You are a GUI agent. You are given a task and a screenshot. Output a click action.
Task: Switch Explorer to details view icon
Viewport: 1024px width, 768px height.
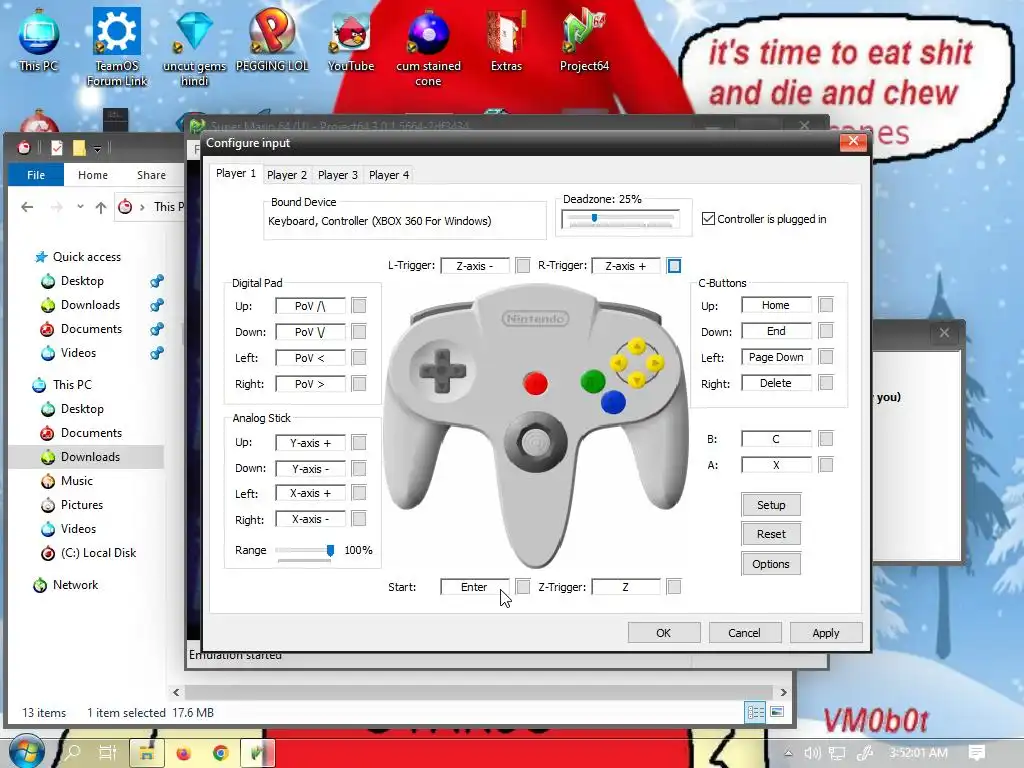(756, 712)
